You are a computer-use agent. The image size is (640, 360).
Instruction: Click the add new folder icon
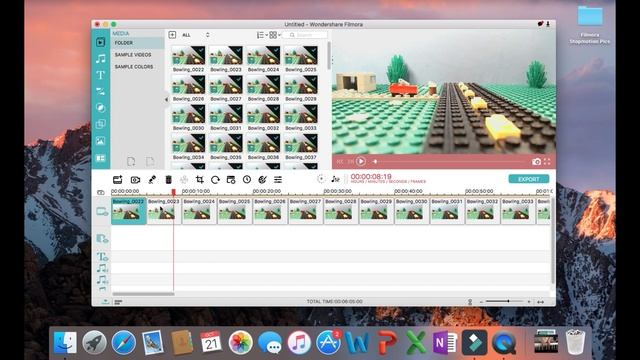coord(131,162)
